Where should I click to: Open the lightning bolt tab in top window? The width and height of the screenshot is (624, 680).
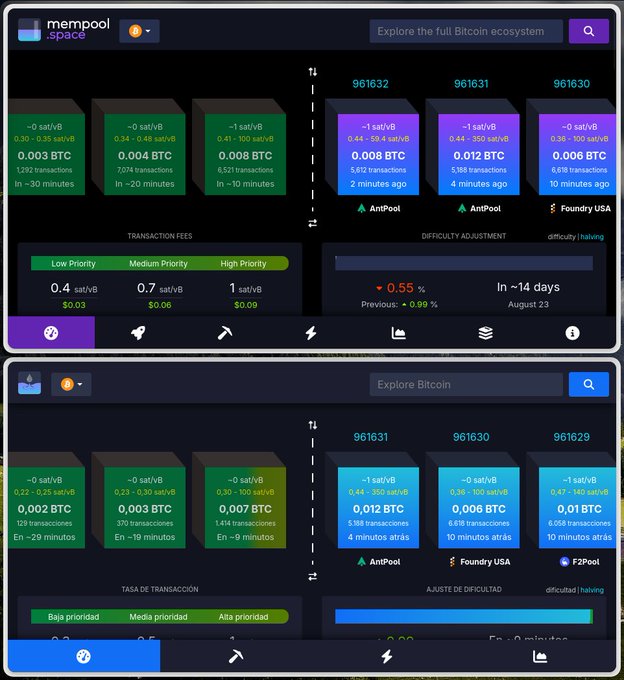coord(311,333)
